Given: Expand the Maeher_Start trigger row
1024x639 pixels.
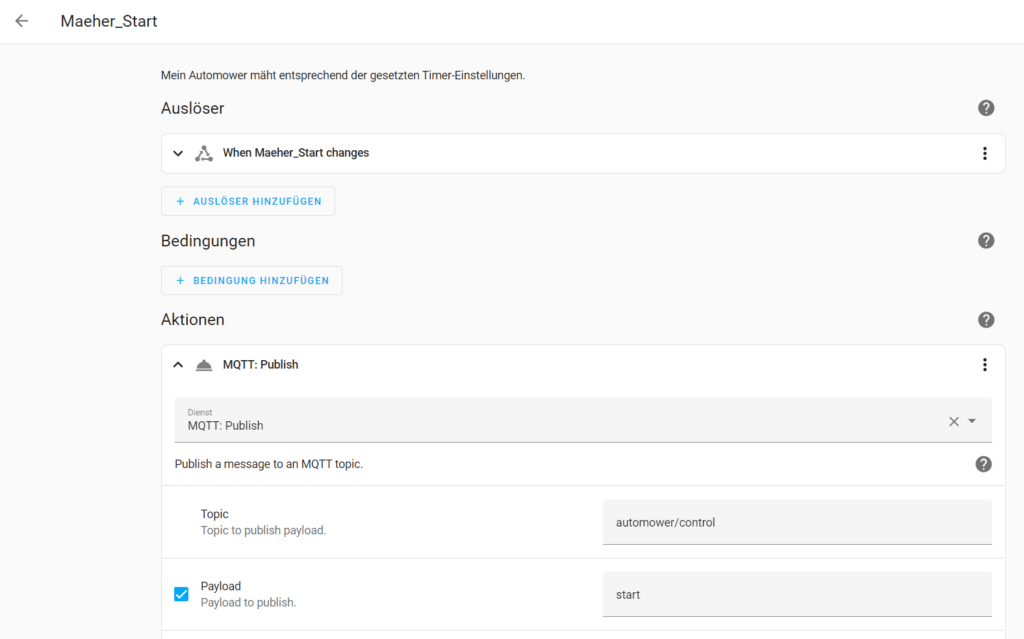Looking at the screenshot, I should [x=178, y=153].
